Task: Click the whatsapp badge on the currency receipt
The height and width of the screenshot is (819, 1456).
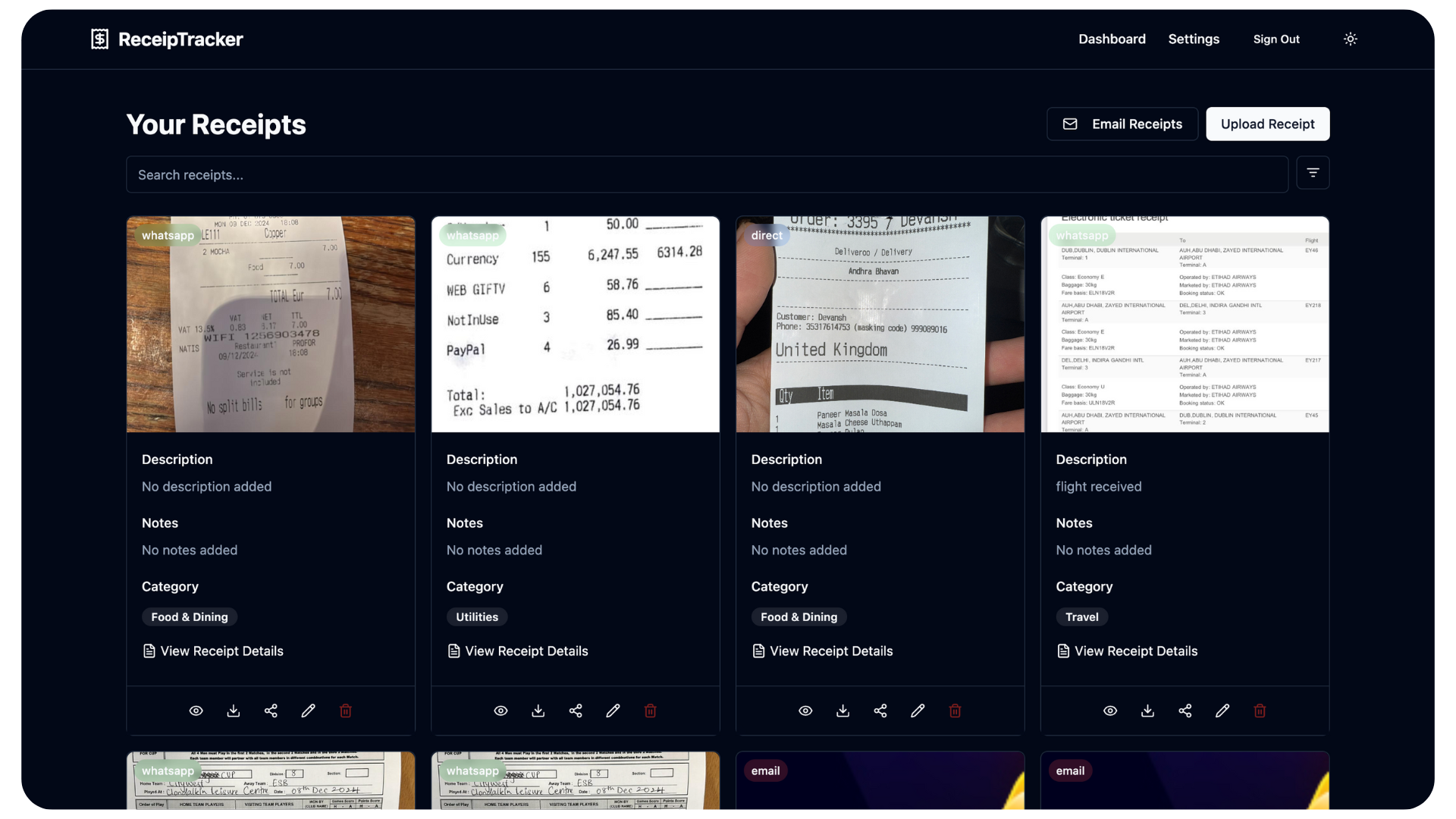Action: [x=472, y=235]
